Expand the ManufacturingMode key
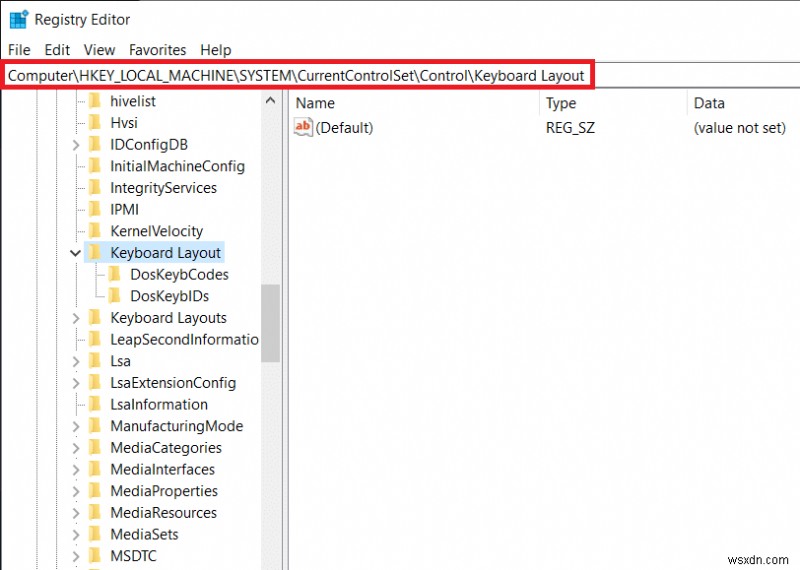This screenshot has height=570, width=800. 76,427
